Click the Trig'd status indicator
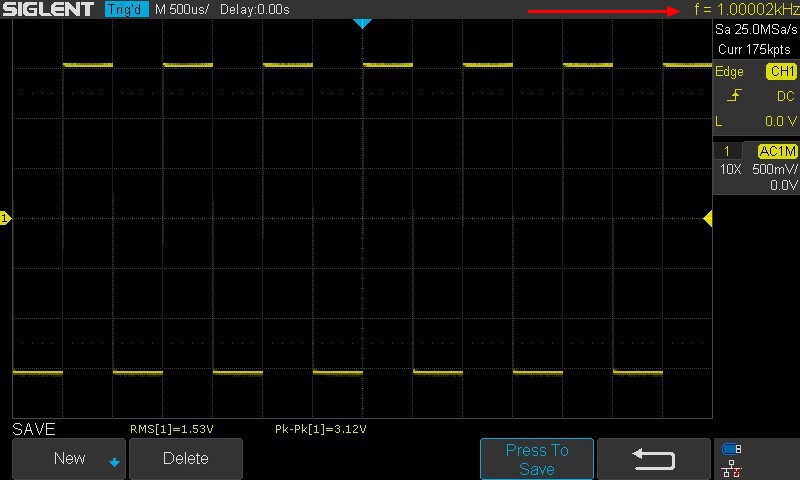 127,9
